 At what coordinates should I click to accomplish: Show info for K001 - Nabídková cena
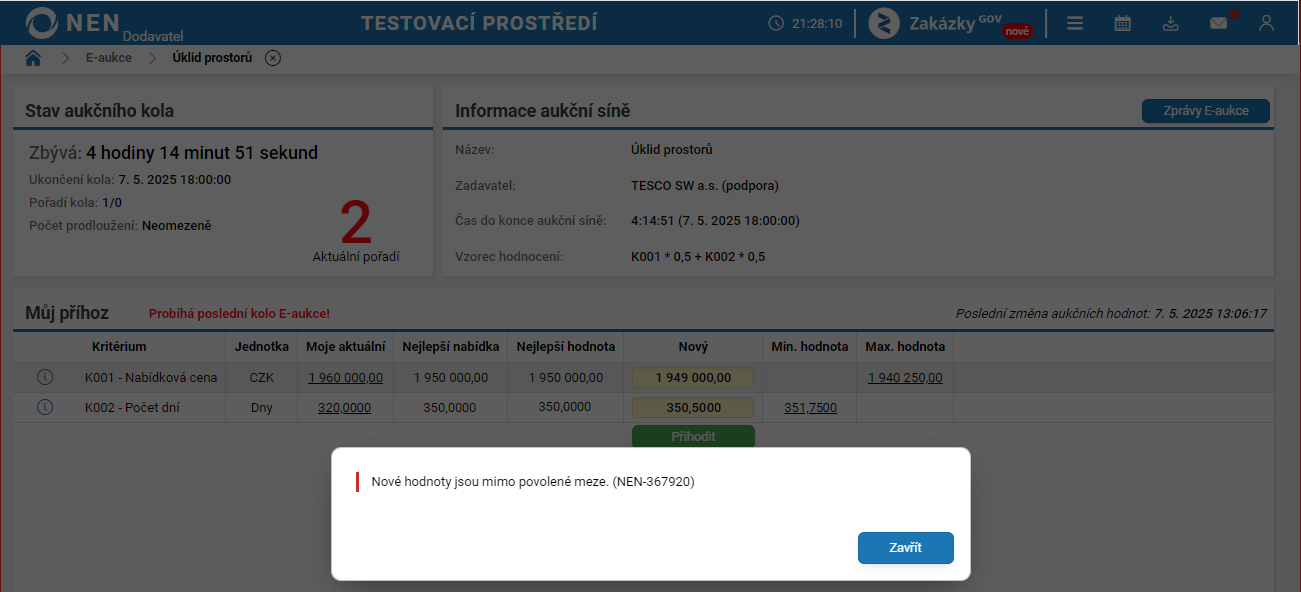point(44,377)
